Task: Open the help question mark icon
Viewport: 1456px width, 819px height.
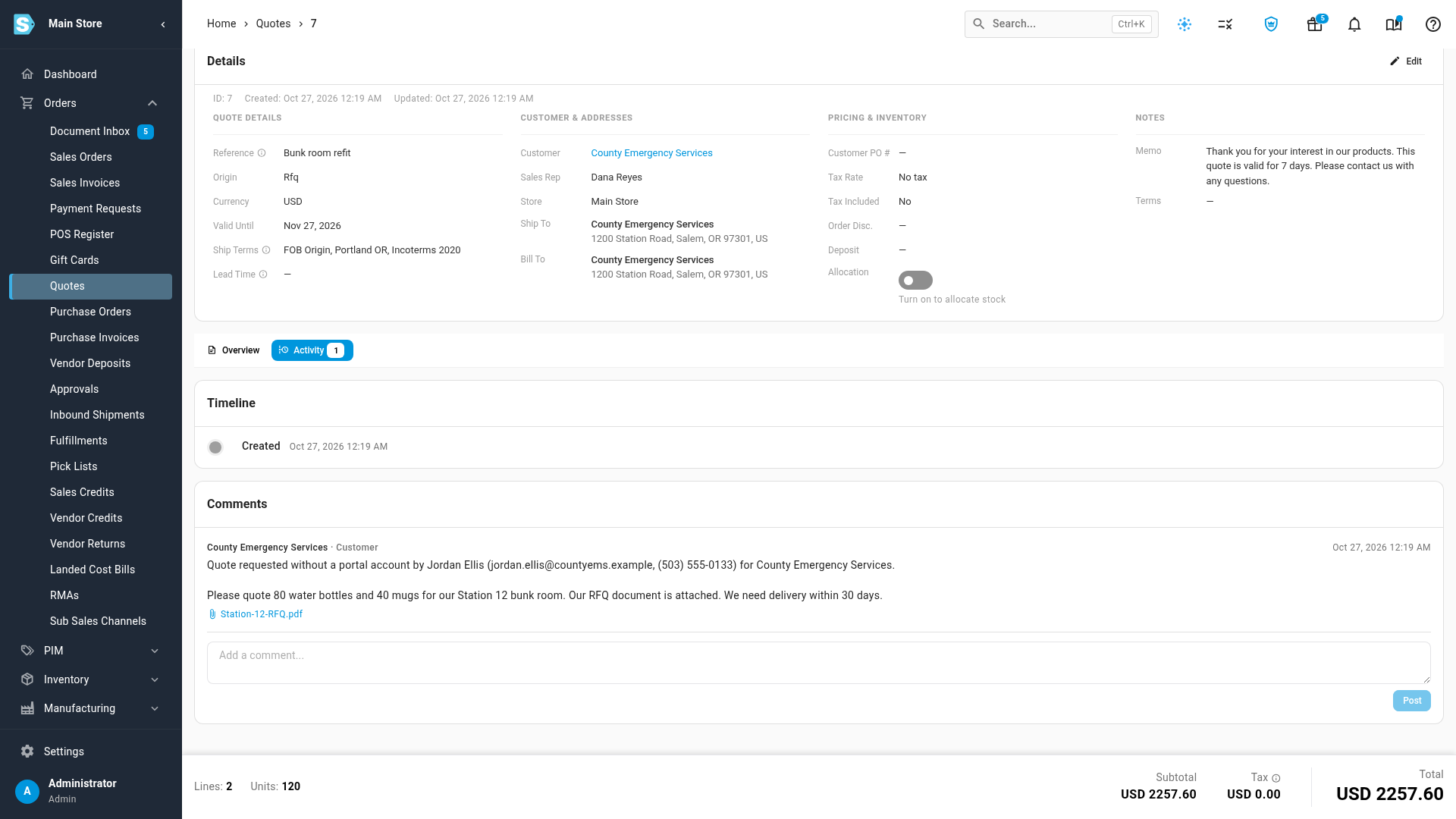Action: pyautogui.click(x=1433, y=24)
